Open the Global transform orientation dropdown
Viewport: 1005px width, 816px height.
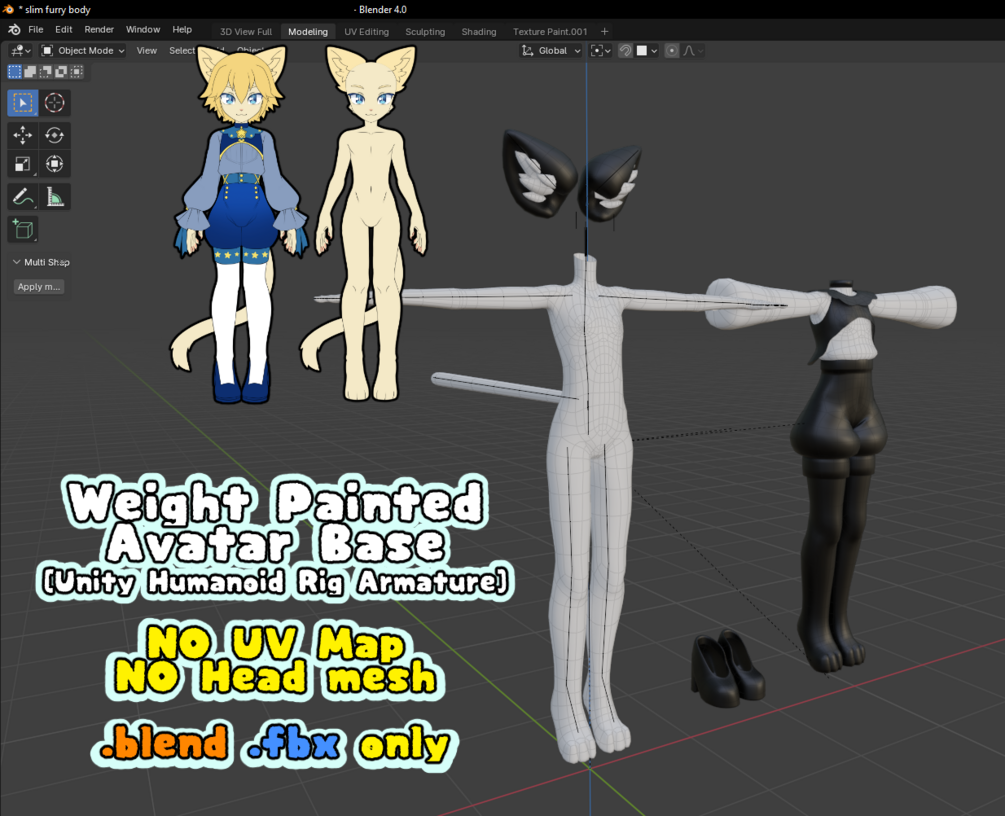[x=551, y=51]
